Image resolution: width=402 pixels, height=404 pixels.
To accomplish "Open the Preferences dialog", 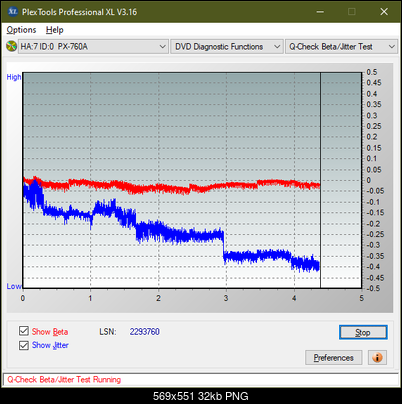I will 333,358.
